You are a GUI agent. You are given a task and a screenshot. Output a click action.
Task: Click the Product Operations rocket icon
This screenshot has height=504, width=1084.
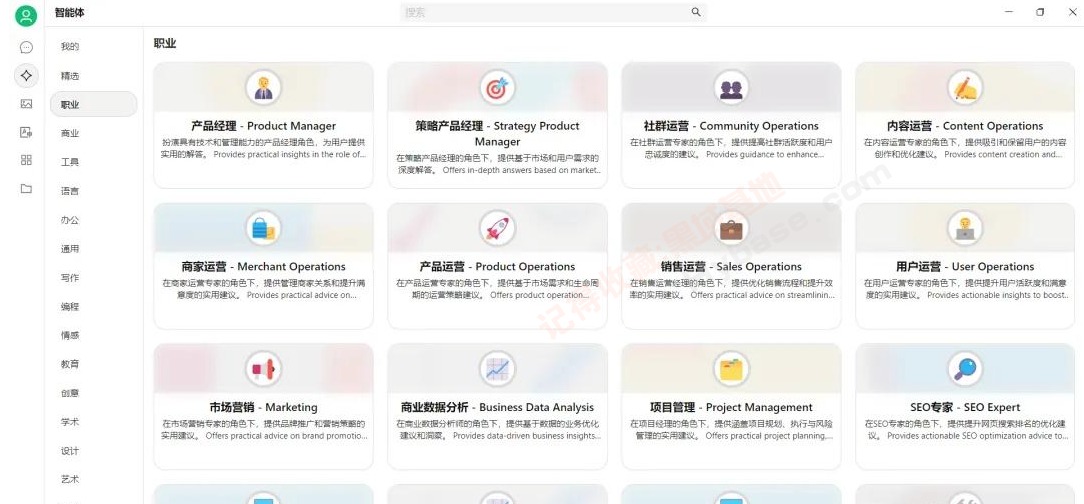497,228
